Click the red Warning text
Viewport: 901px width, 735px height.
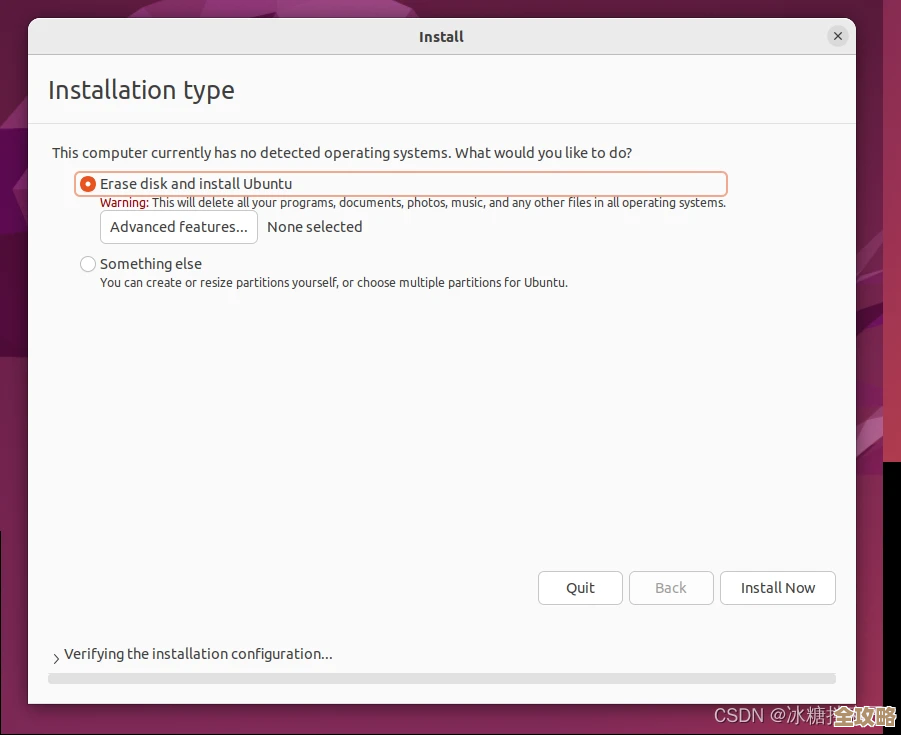pos(124,203)
